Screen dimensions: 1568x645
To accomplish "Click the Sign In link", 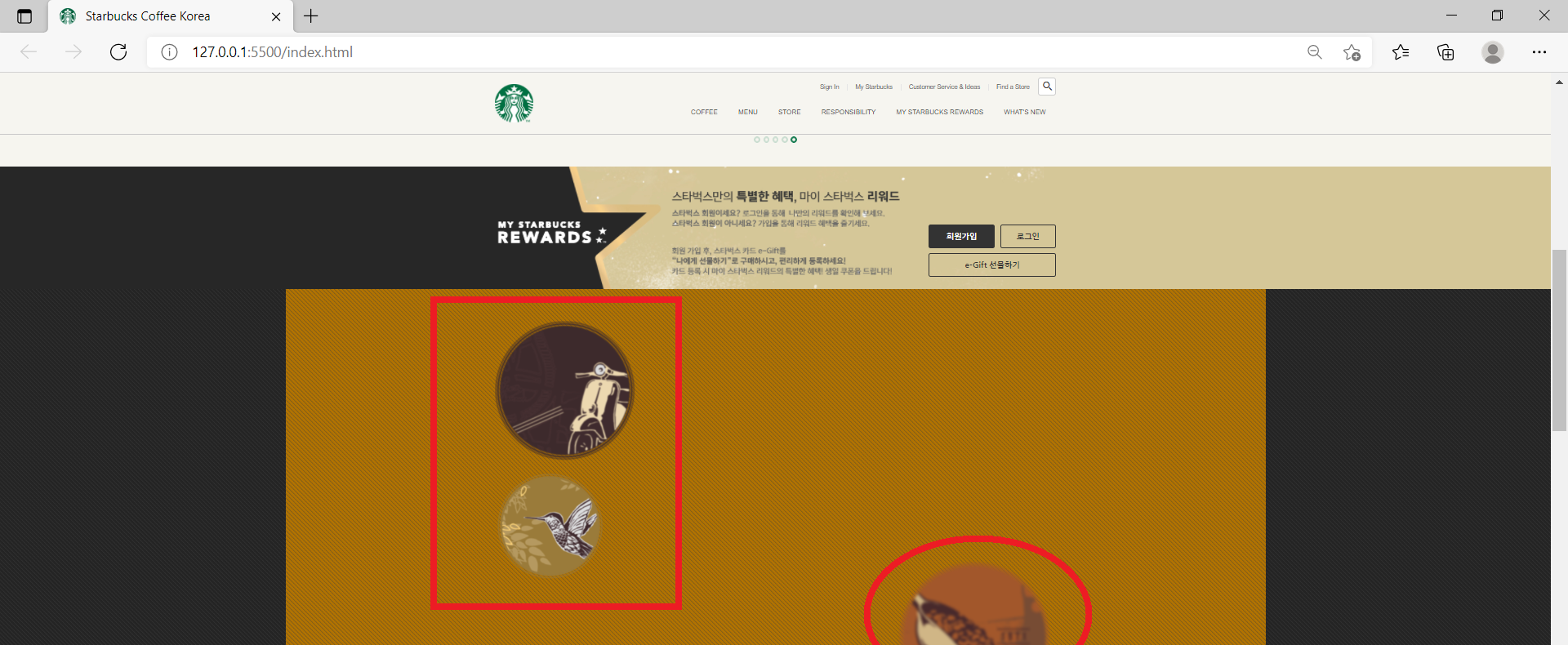I will tap(830, 87).
